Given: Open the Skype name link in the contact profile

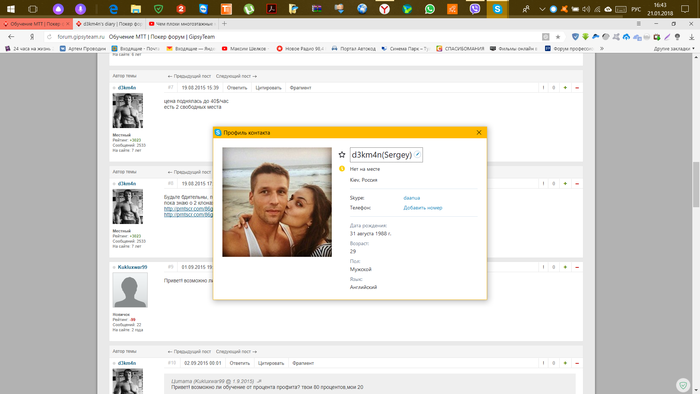Looking at the screenshot, I should (x=412, y=198).
